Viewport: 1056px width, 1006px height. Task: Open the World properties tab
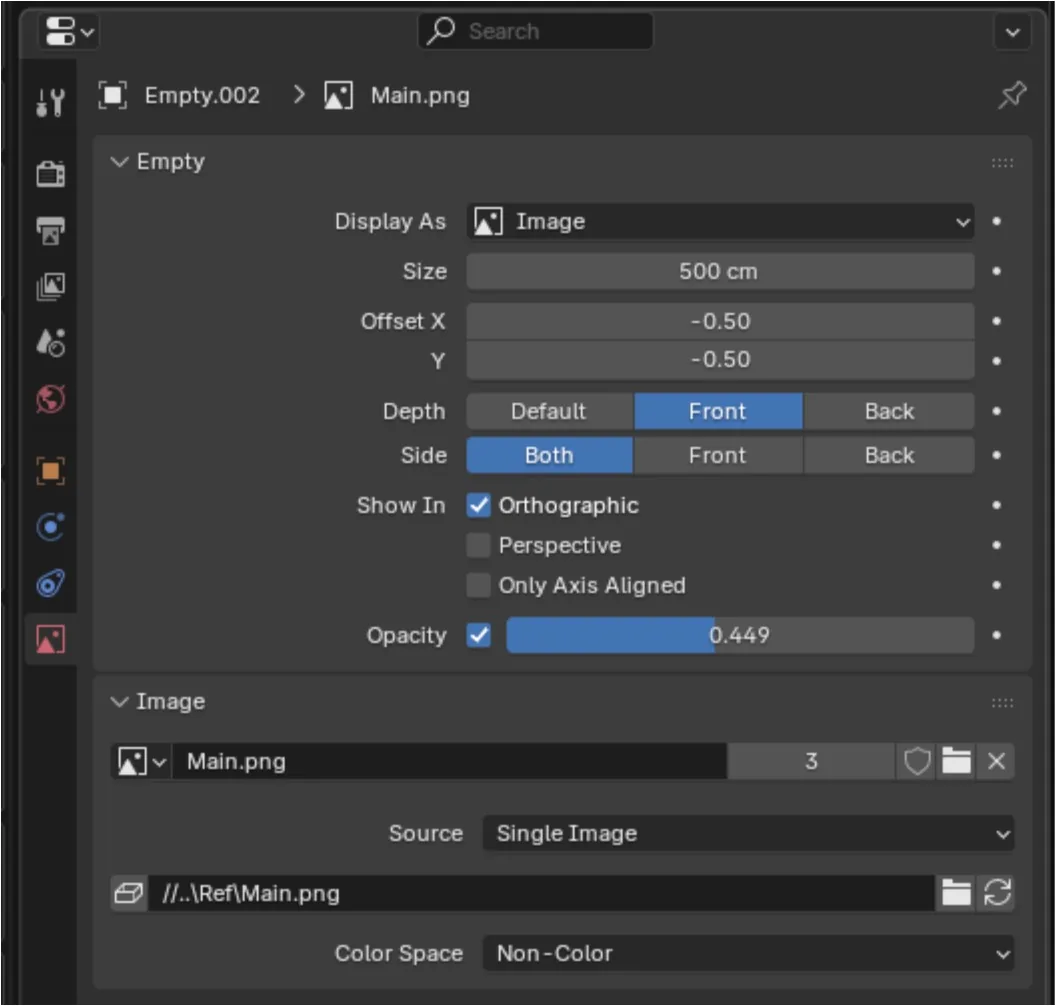click(x=51, y=399)
